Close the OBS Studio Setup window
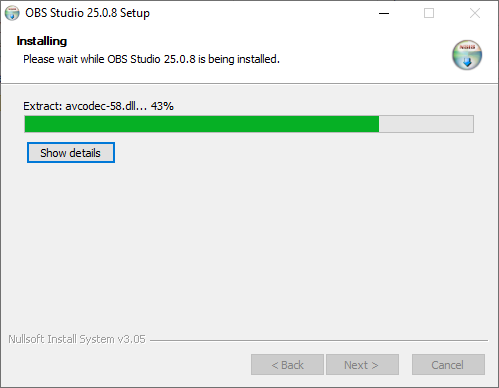The width and height of the screenshot is (499, 388). click(475, 13)
